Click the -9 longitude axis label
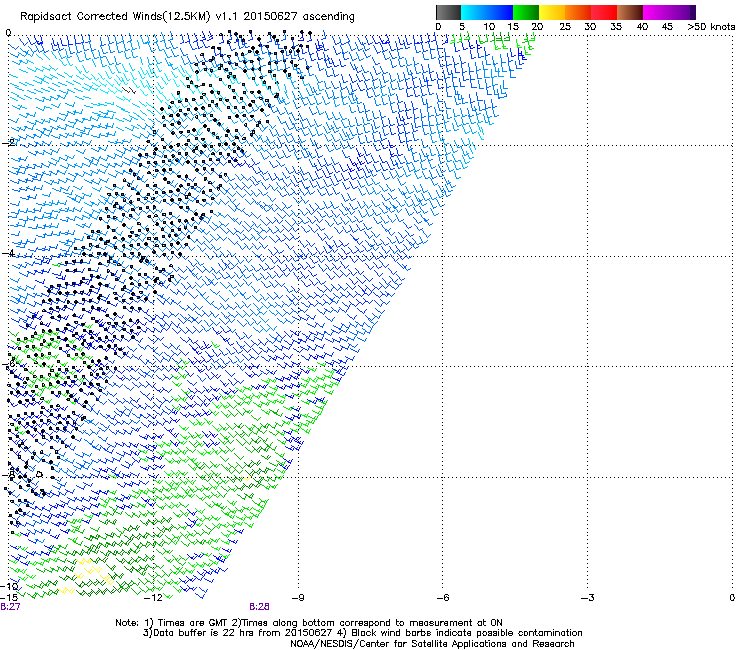 click(x=298, y=598)
